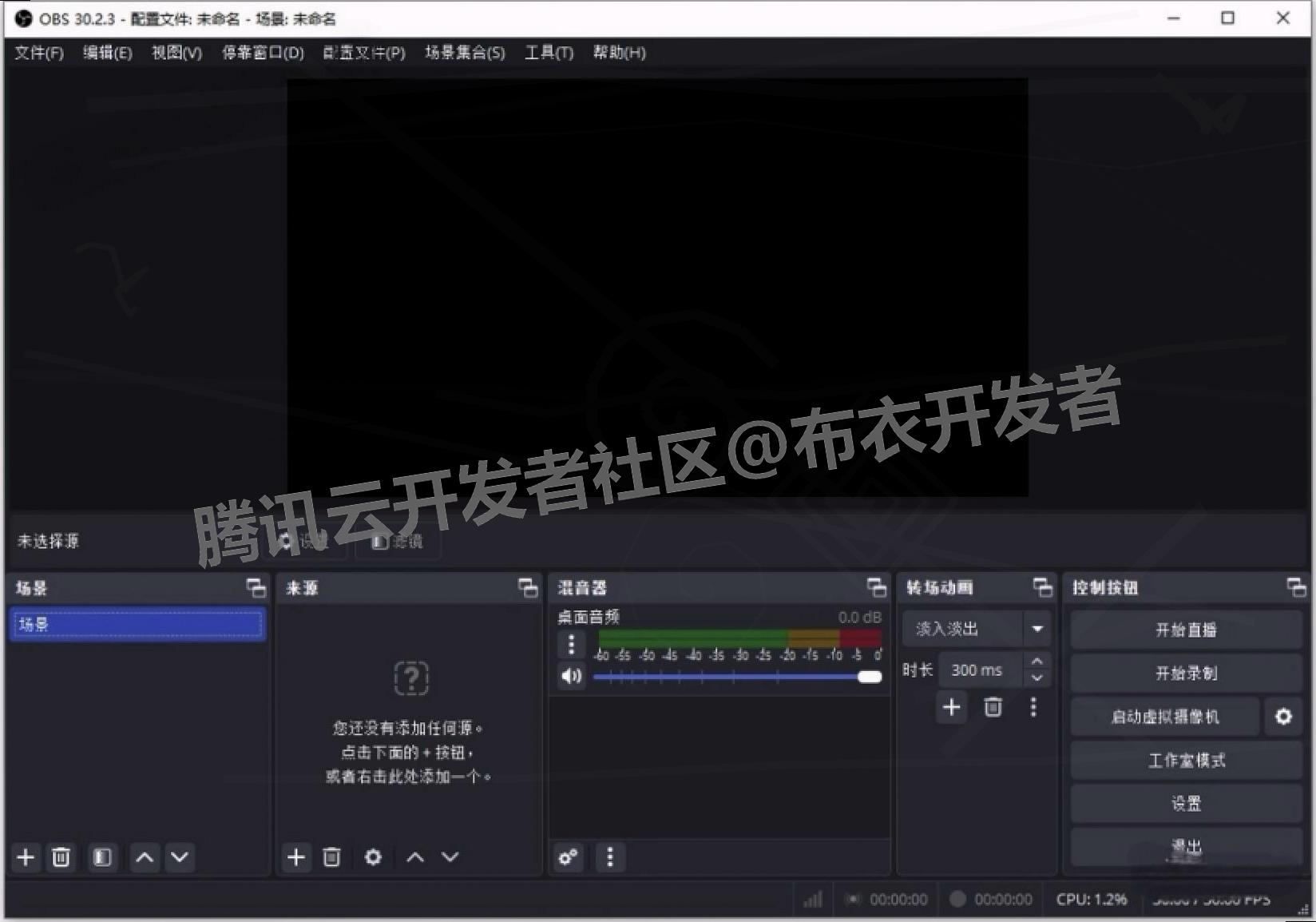
Task: Click 开始录制 to start recording
Action: click(x=1186, y=674)
